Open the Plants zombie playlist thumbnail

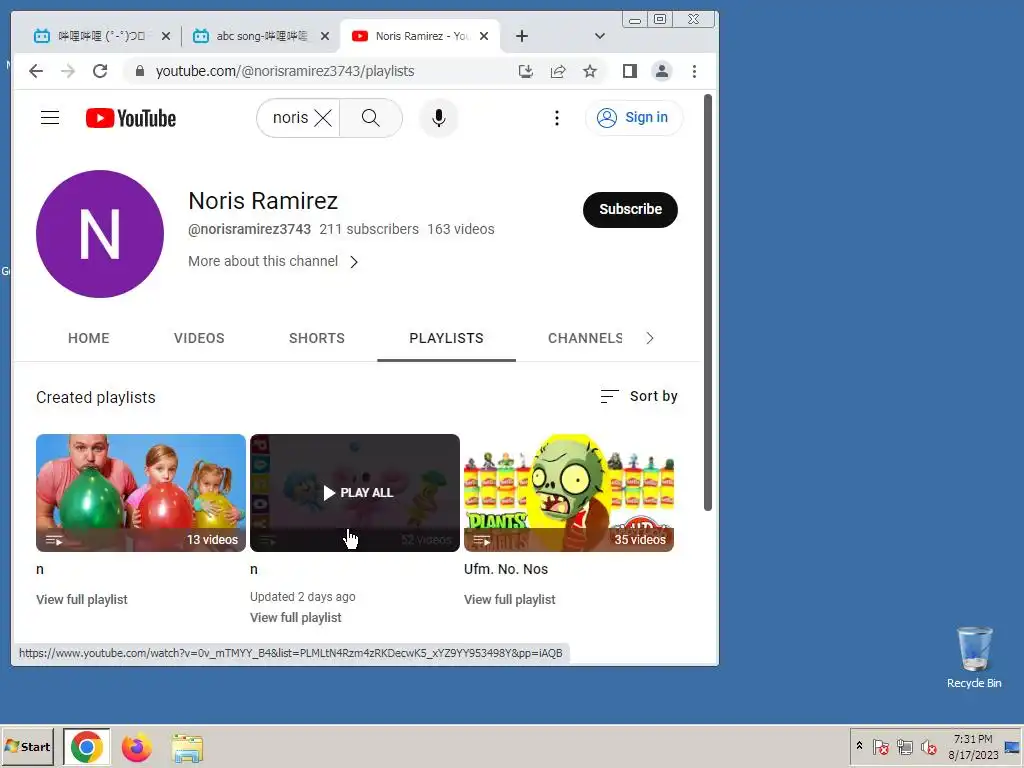pos(569,493)
